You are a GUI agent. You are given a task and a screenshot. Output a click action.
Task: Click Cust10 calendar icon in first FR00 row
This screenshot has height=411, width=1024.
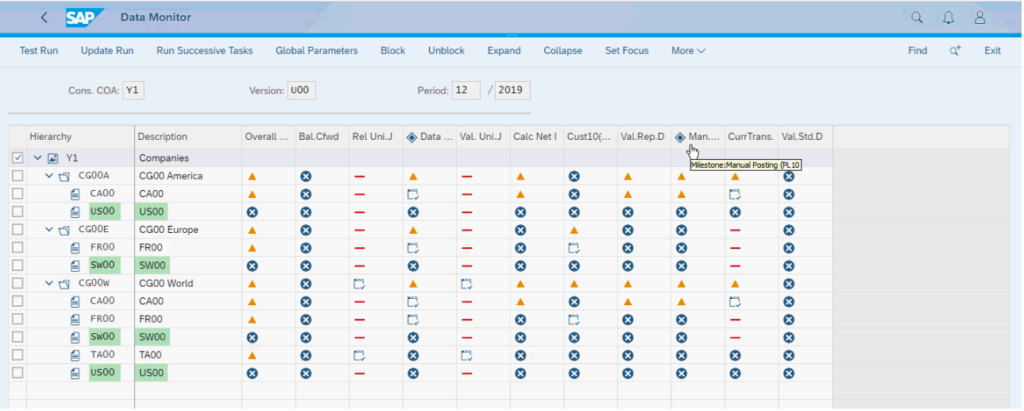573,248
